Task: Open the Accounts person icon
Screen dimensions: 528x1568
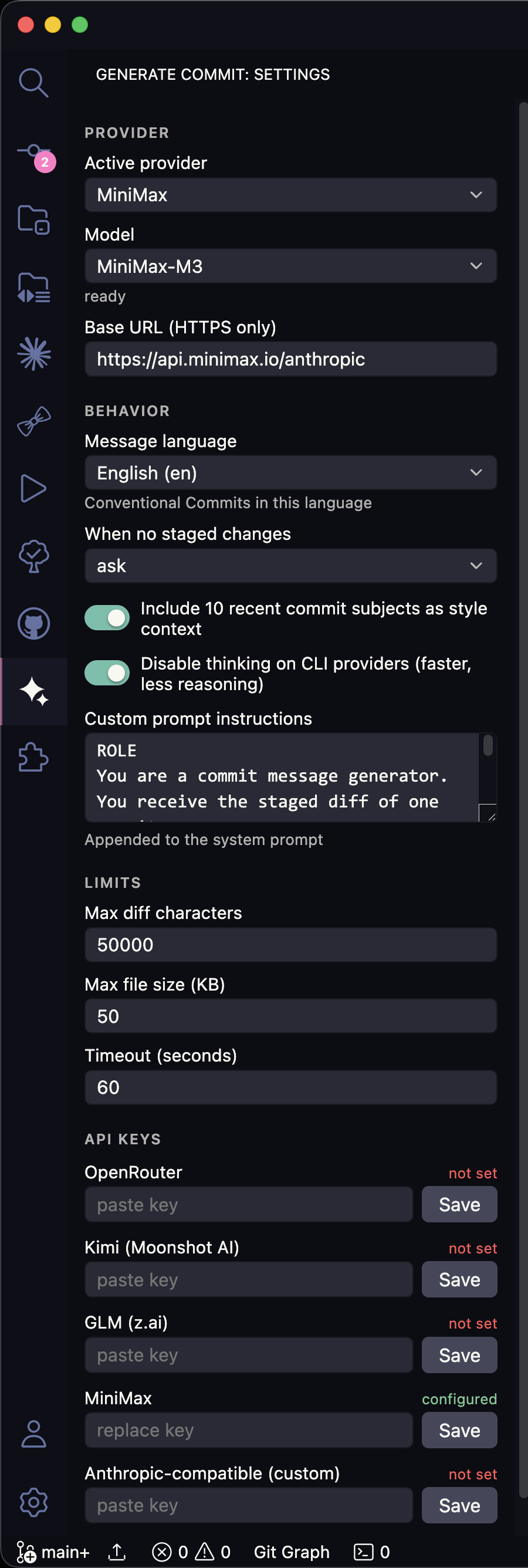Action: [x=33, y=1434]
